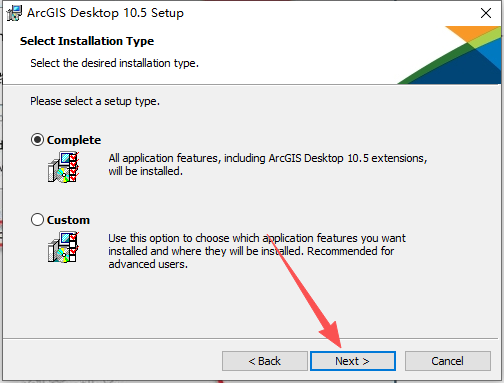504x383 pixels.
Task: Click the bold Complete option label
Action: 74,140
